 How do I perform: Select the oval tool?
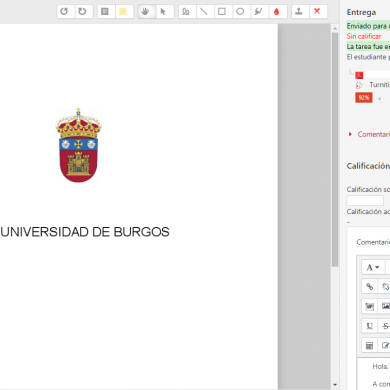(x=240, y=12)
